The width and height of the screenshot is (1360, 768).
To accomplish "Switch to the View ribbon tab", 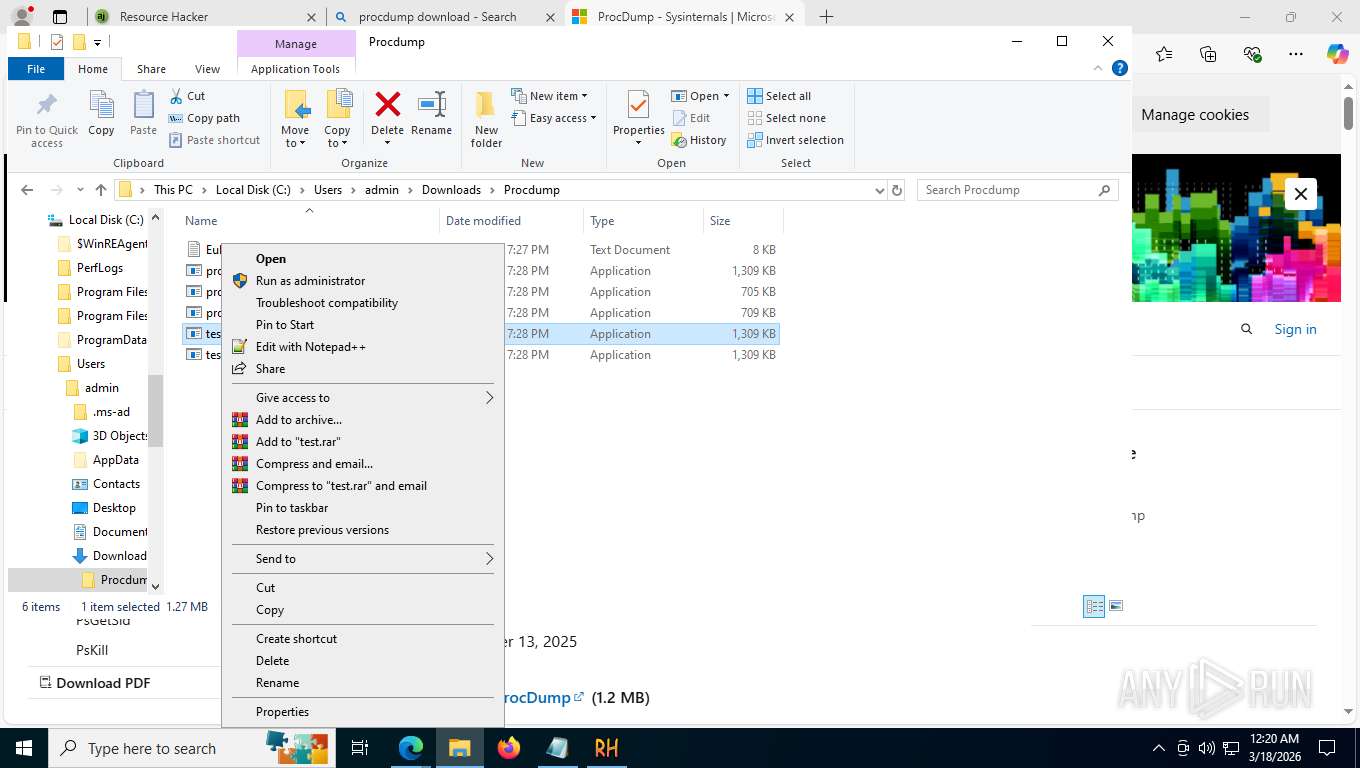I will [x=207, y=69].
